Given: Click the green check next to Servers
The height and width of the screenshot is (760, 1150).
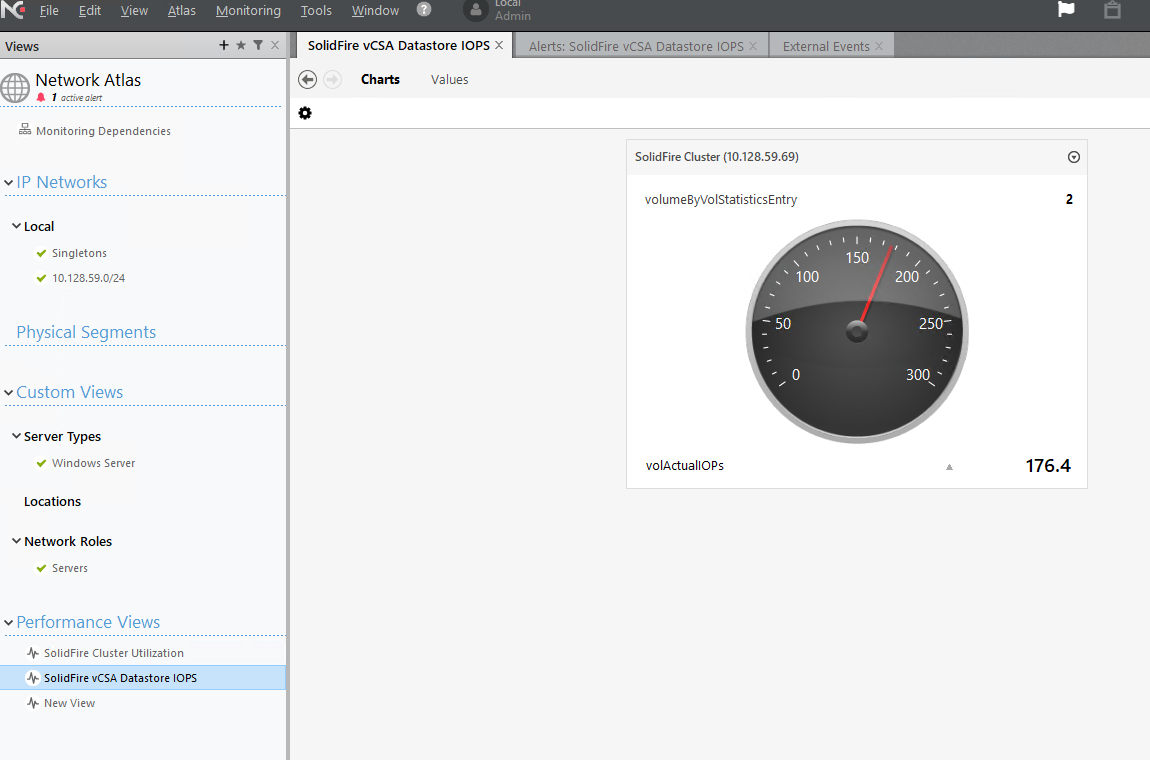Looking at the screenshot, I should coord(41,568).
